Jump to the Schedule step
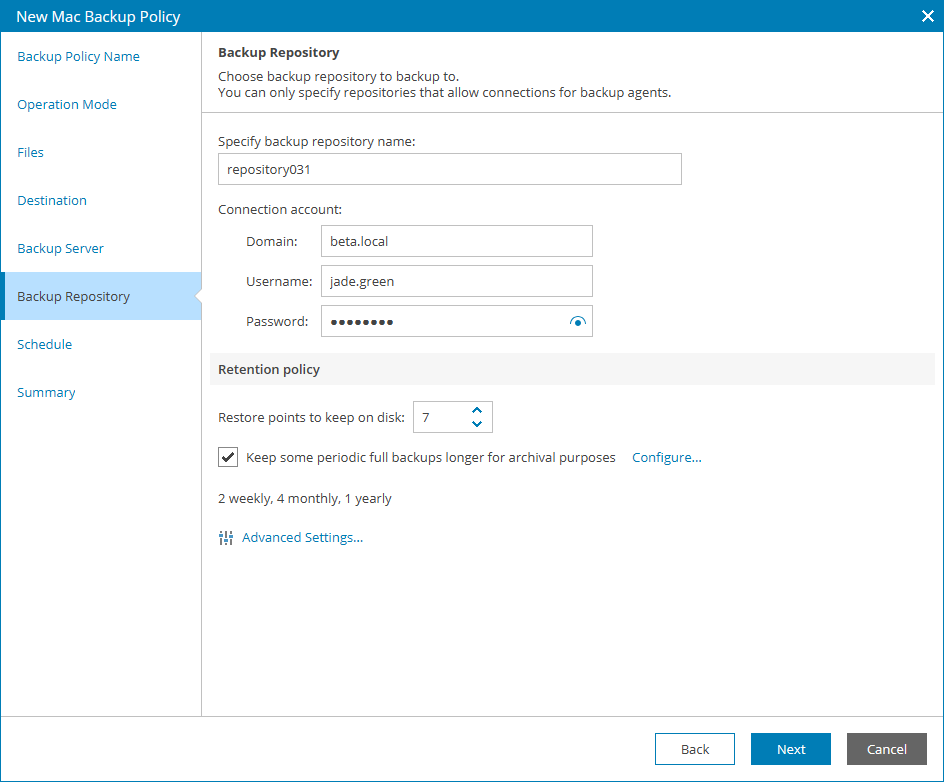 pos(45,345)
